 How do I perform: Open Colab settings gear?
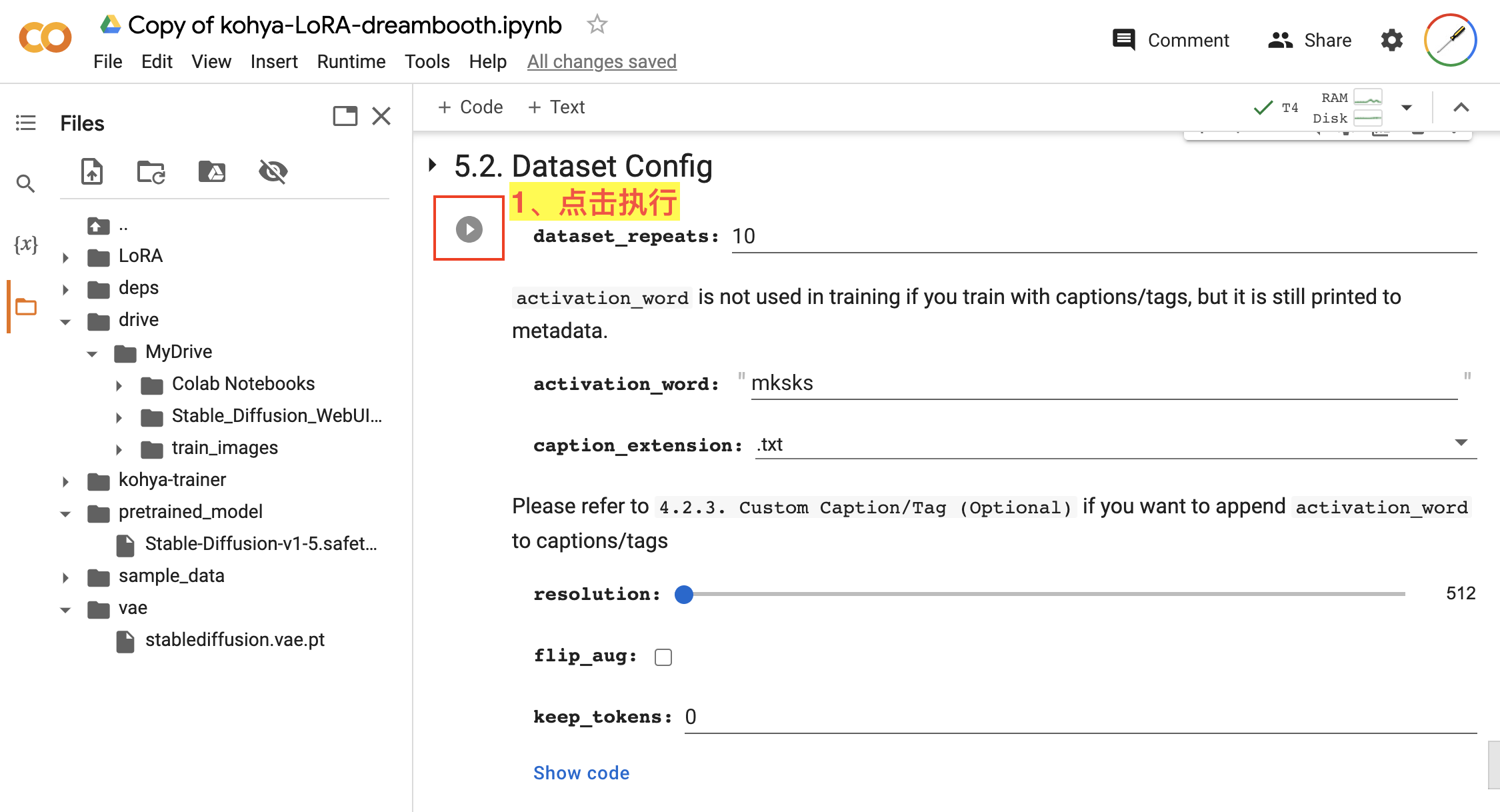(x=1391, y=40)
